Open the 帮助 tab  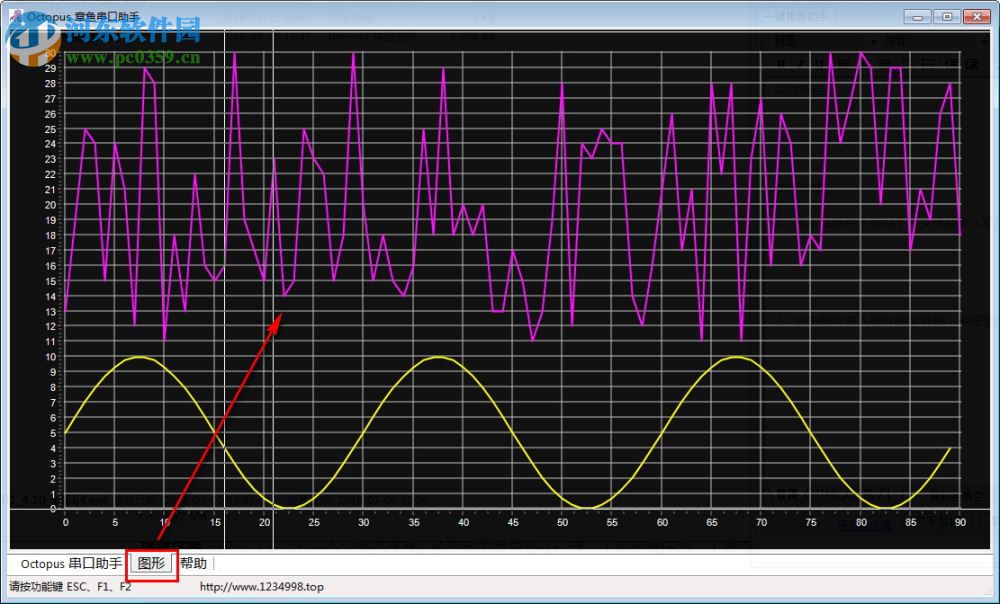click(193, 563)
